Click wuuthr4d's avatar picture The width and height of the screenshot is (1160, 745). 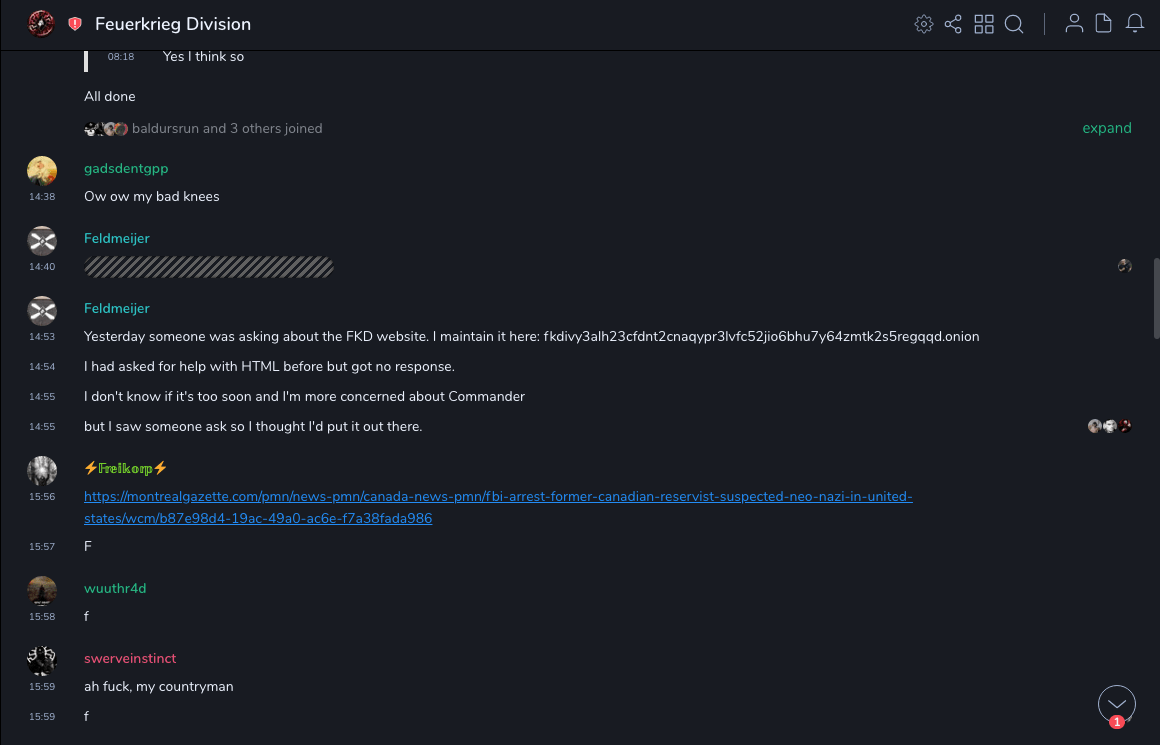[x=42, y=591]
